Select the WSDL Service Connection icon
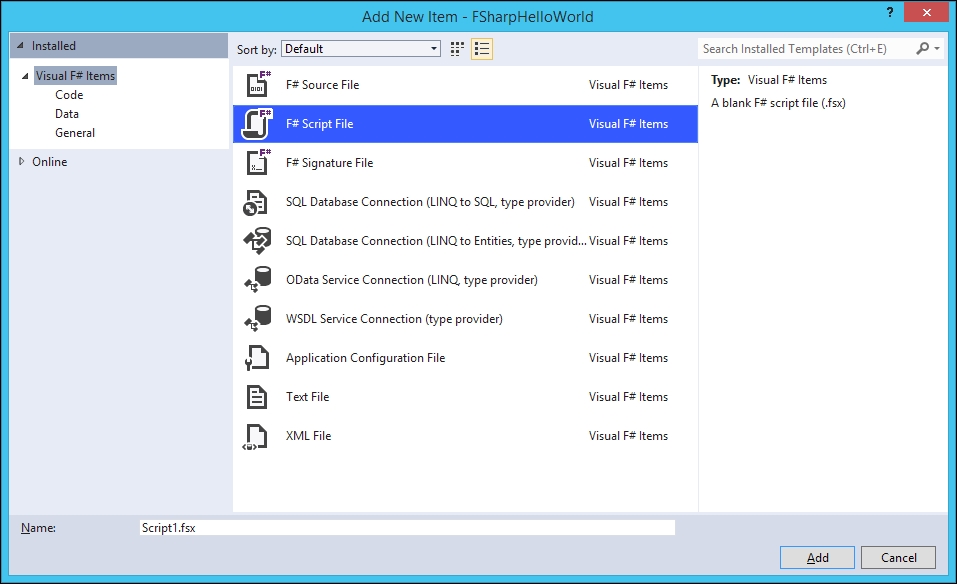 [x=258, y=319]
